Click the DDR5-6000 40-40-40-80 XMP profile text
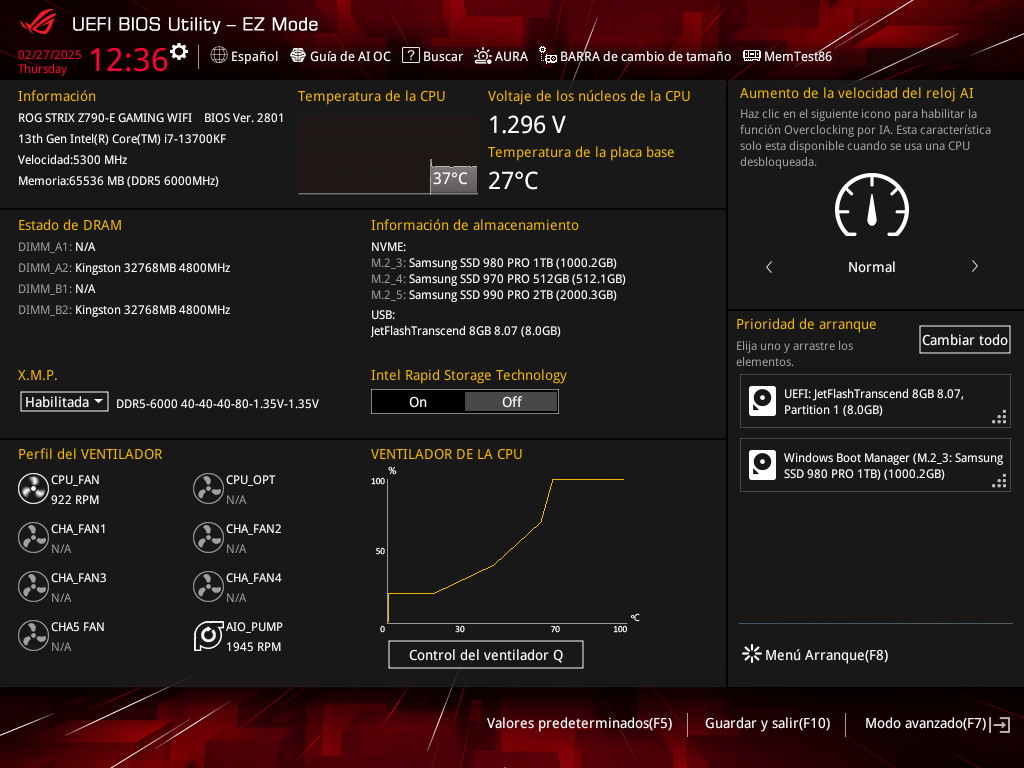This screenshot has height=768, width=1024. (217, 404)
